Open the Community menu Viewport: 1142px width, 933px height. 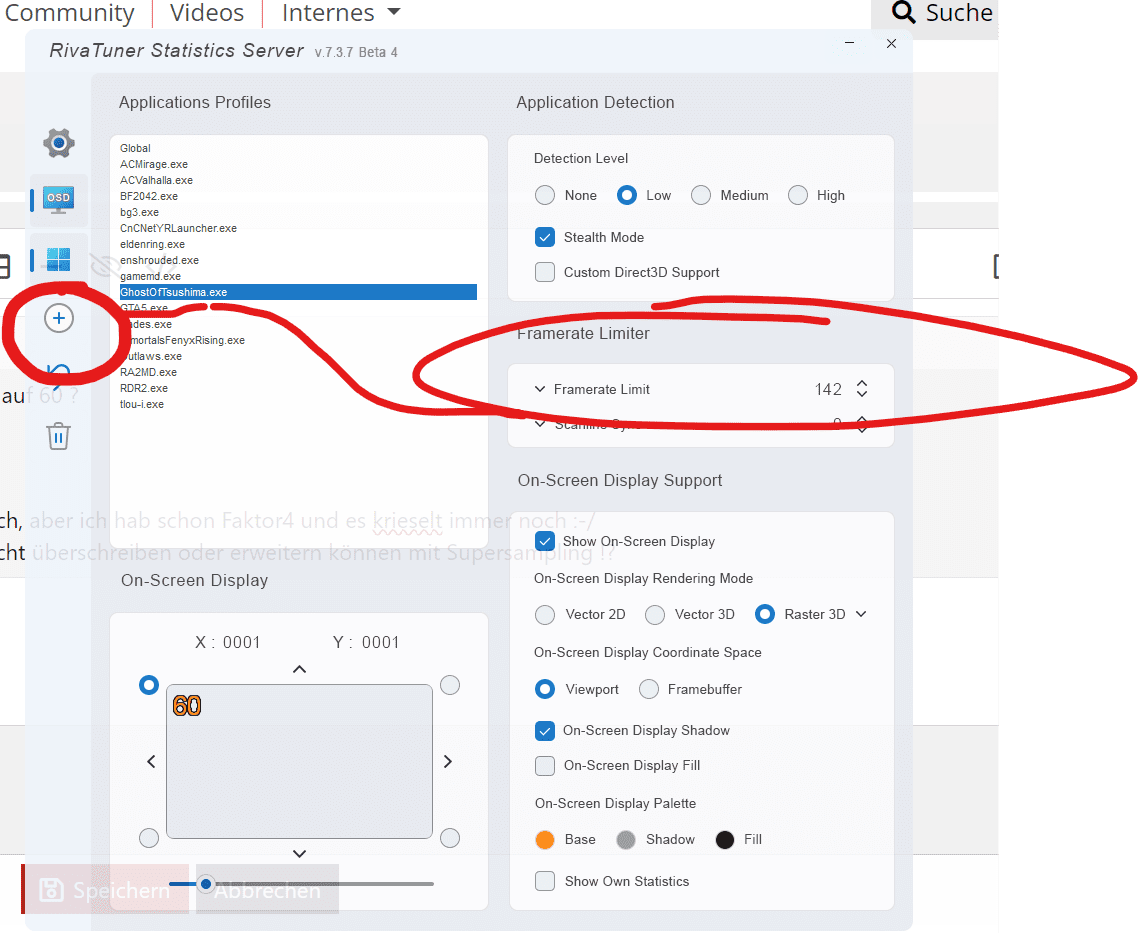click(70, 12)
